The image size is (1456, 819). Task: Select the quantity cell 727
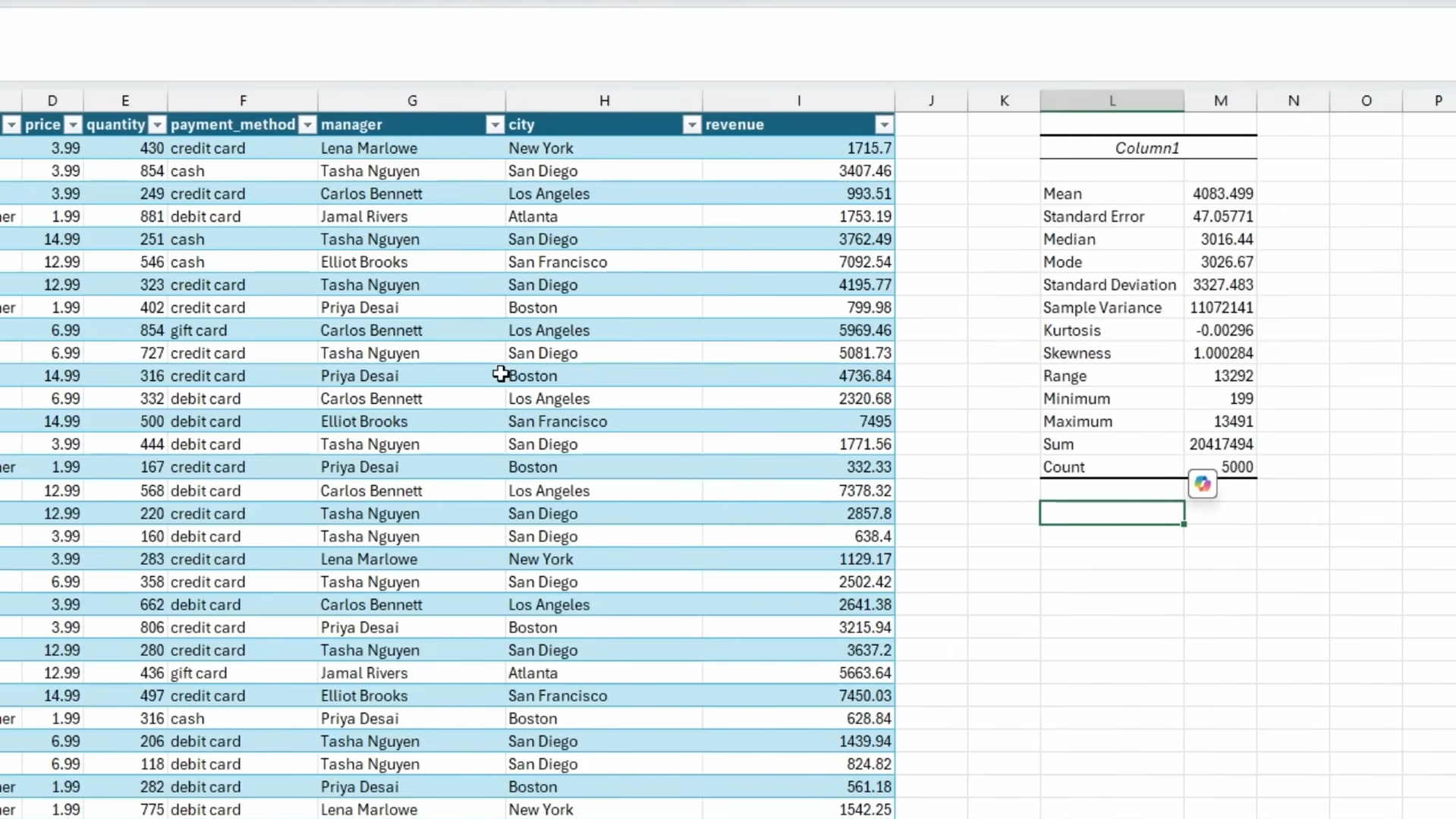pos(125,353)
